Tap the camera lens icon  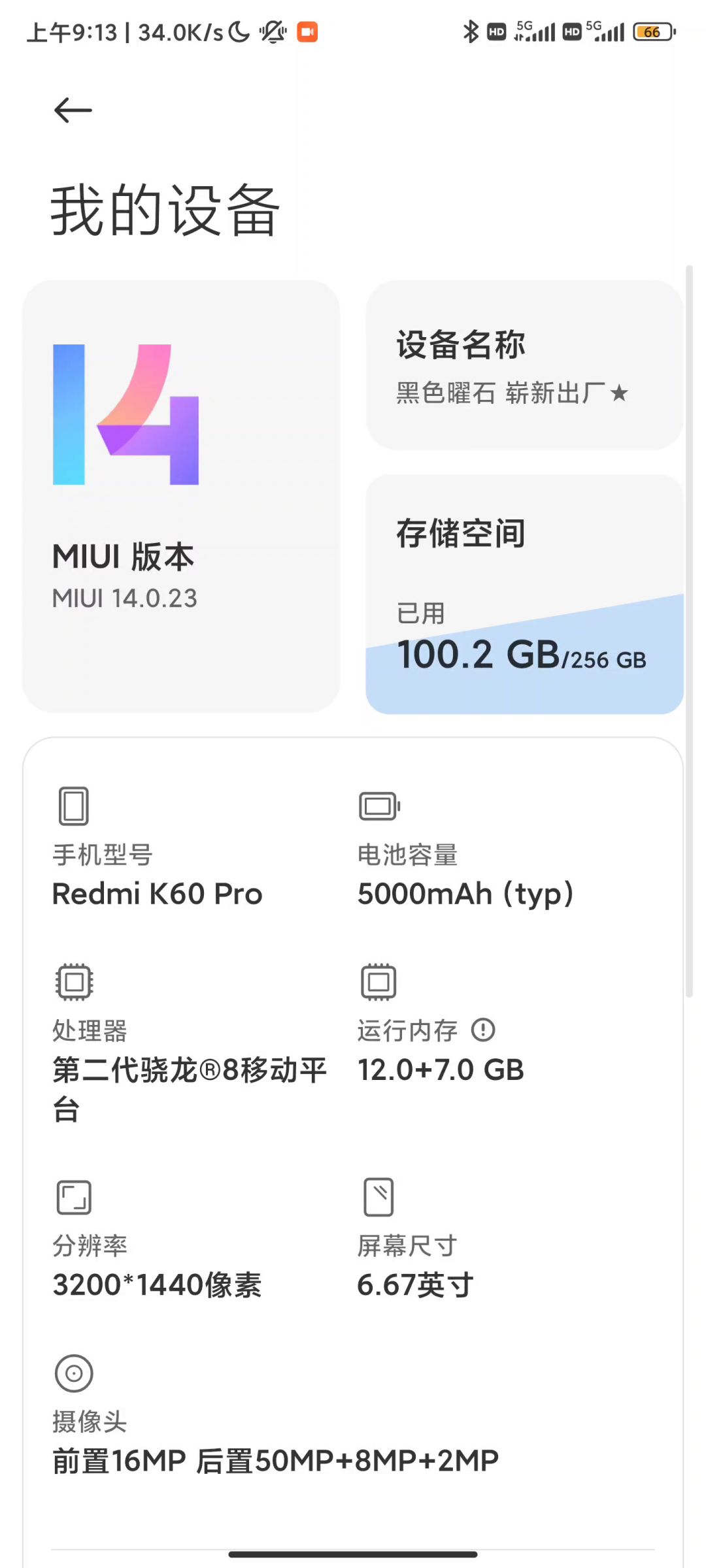click(x=74, y=1373)
